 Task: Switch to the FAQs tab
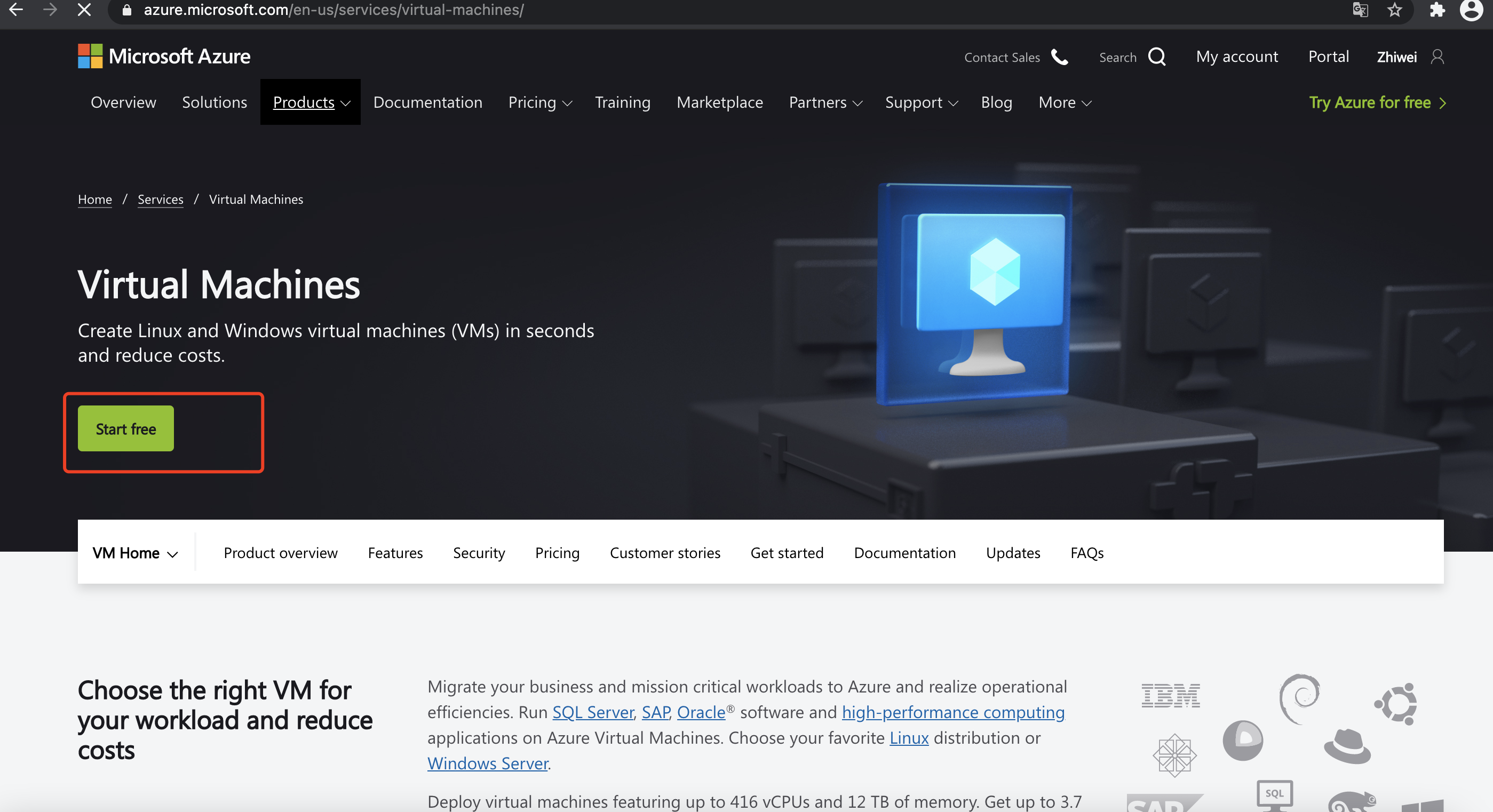[1087, 553]
